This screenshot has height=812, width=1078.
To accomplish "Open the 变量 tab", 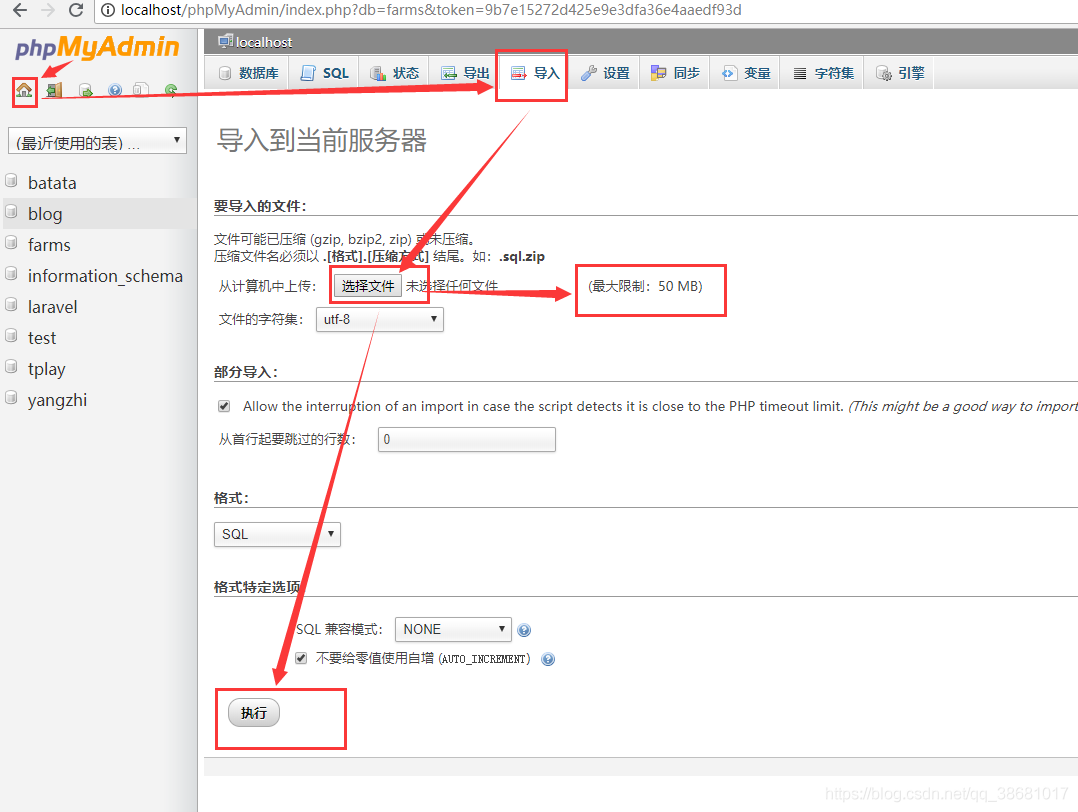I will 746,73.
